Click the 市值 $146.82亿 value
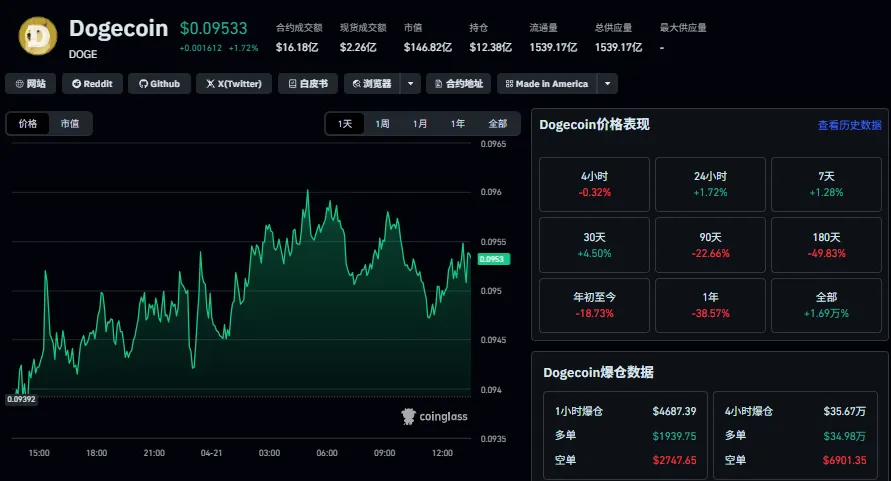Image resolution: width=891 pixels, height=481 pixels. point(428,47)
